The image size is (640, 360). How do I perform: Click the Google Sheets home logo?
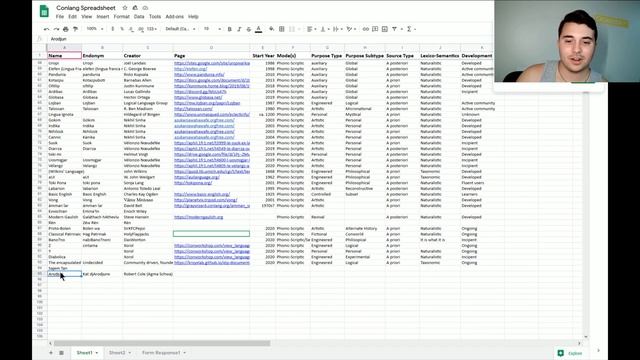coord(44,11)
